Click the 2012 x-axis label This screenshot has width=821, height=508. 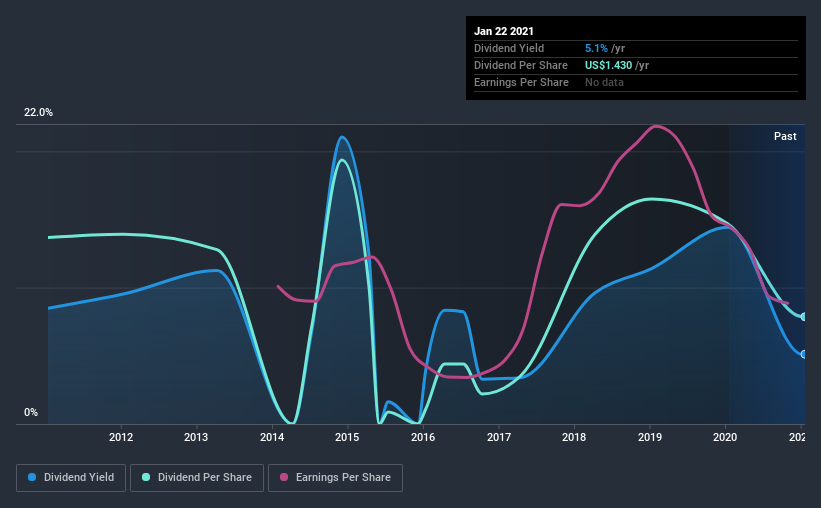(x=121, y=437)
